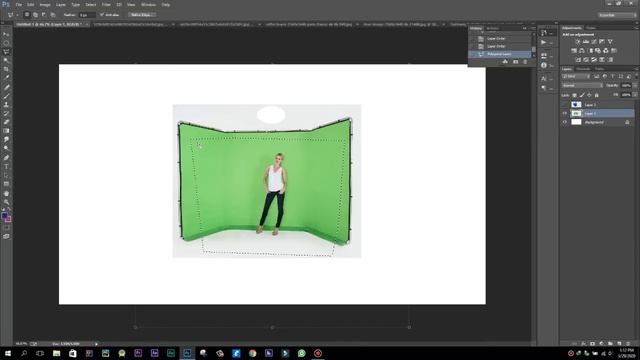
Task: Select the Polygonal Lasso history state
Action: (501, 54)
